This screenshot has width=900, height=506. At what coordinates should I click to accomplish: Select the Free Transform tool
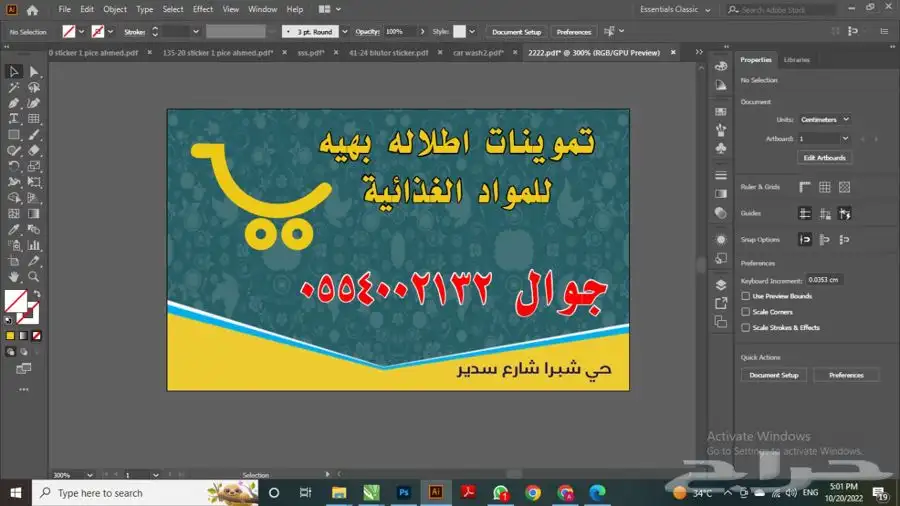pos(34,182)
